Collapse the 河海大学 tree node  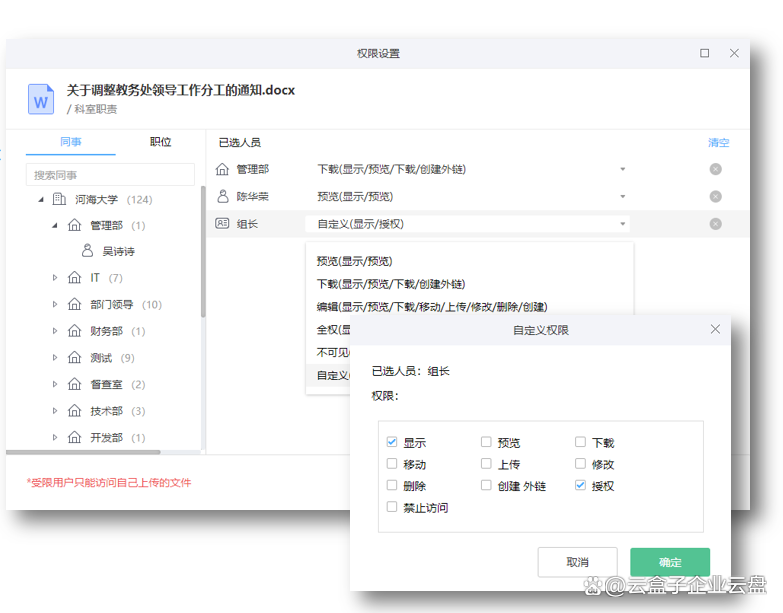coord(41,200)
